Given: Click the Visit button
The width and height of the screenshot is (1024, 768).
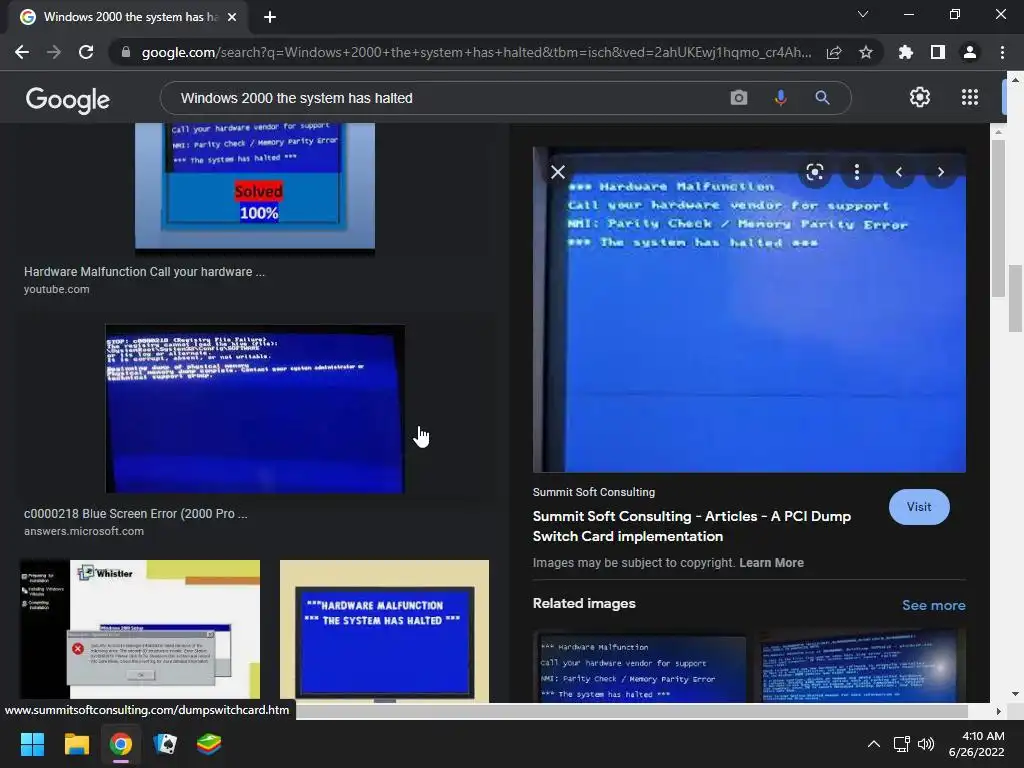Looking at the screenshot, I should pyautogui.click(x=919, y=507).
